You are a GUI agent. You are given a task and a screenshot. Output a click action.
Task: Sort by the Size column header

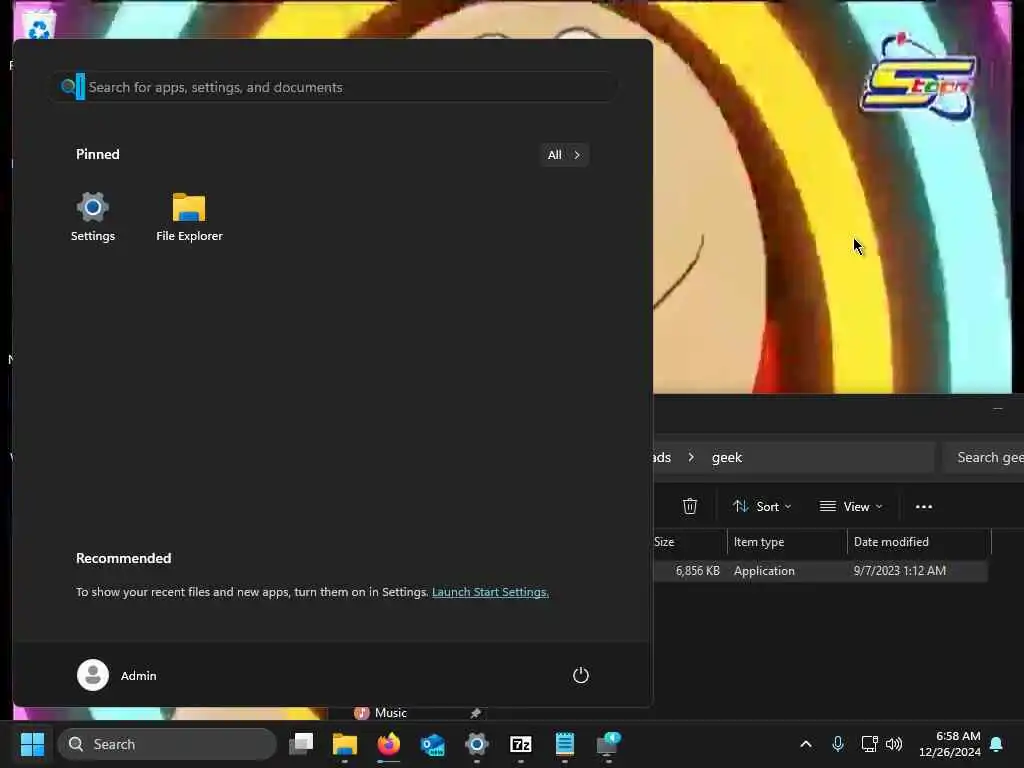(x=689, y=541)
